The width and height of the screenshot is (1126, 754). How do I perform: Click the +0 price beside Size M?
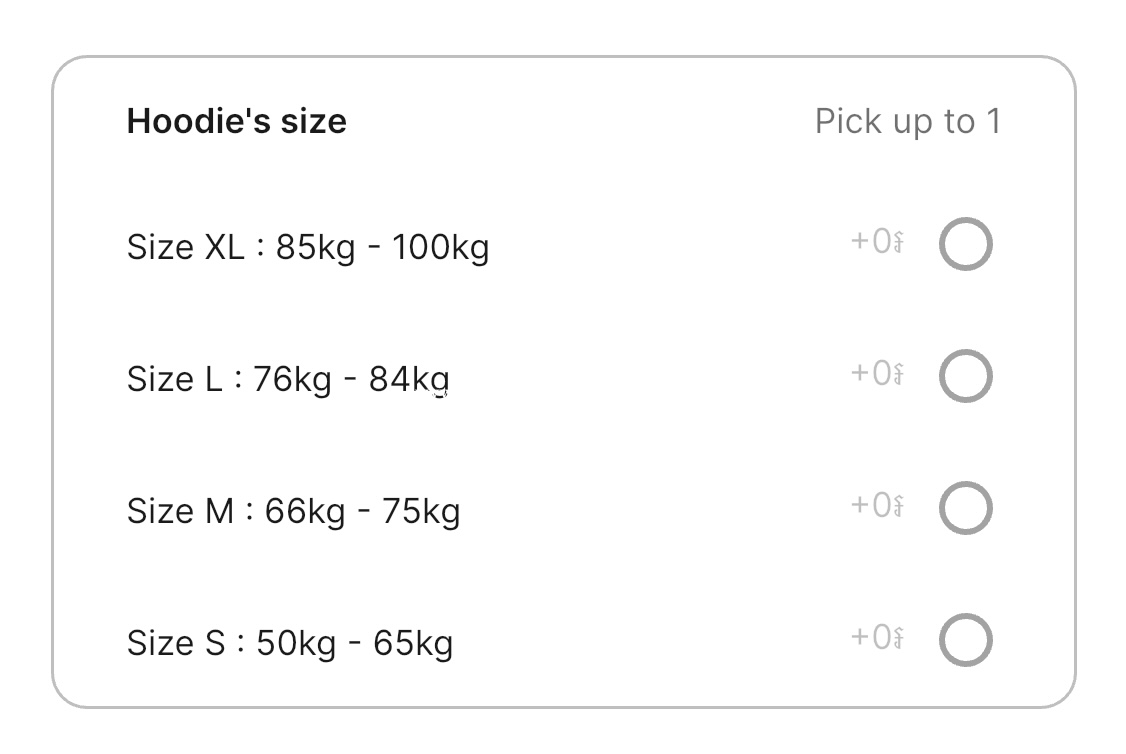(x=870, y=505)
